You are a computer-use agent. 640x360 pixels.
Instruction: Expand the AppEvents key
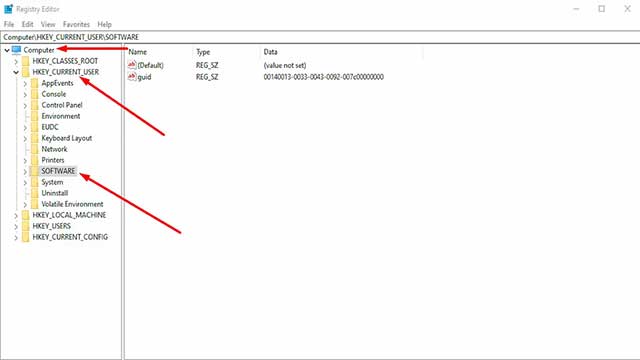[25, 83]
